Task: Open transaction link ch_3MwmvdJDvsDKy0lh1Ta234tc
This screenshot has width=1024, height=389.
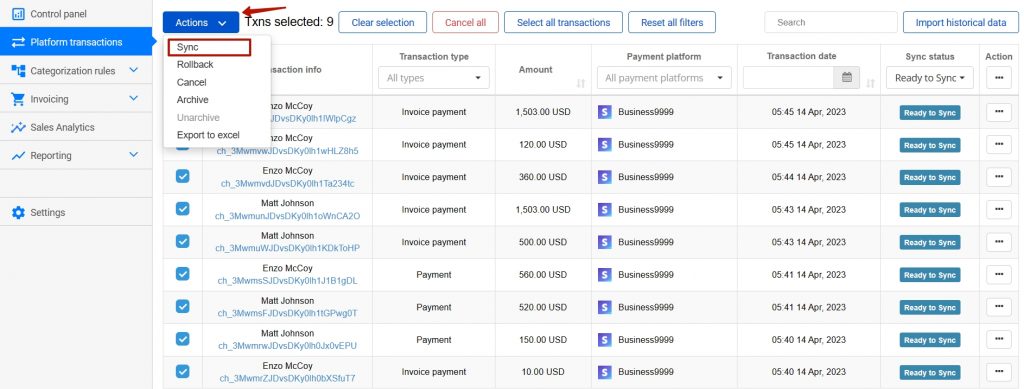Action: click(288, 184)
